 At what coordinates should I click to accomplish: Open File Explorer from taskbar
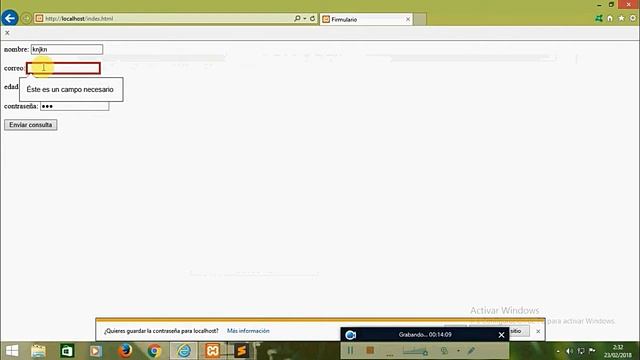click(38, 351)
